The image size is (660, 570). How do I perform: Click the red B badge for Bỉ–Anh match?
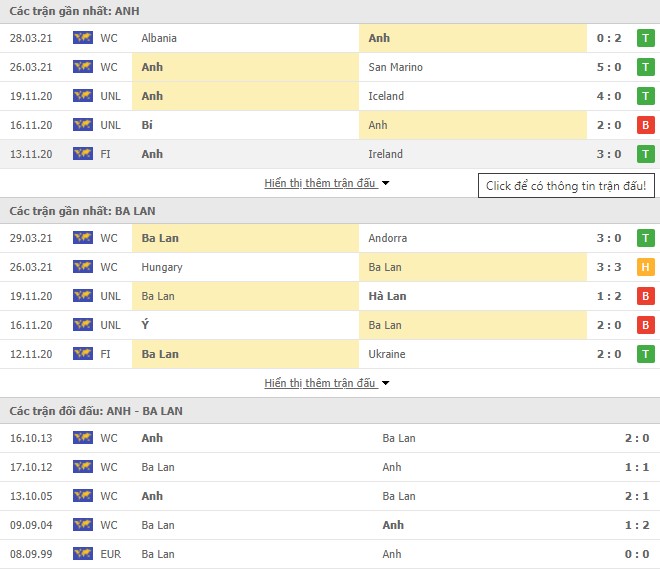point(646,125)
